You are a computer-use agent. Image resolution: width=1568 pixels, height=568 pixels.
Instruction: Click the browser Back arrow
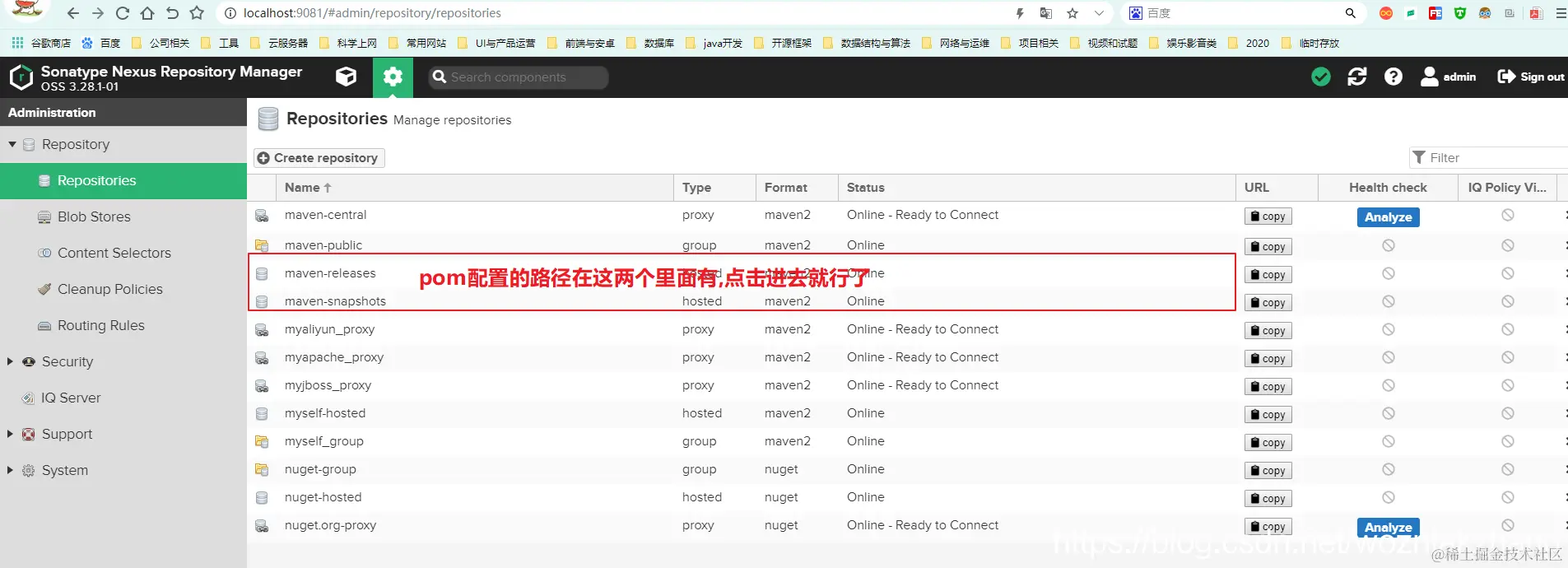click(73, 13)
